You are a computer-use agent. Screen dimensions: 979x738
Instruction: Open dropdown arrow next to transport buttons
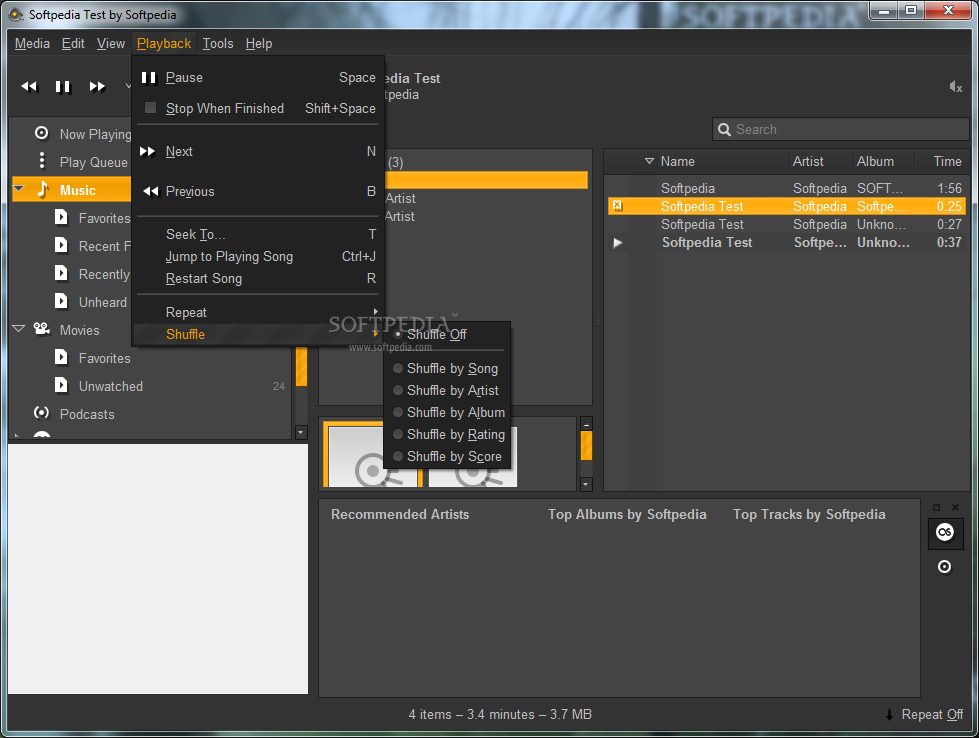tap(128, 86)
